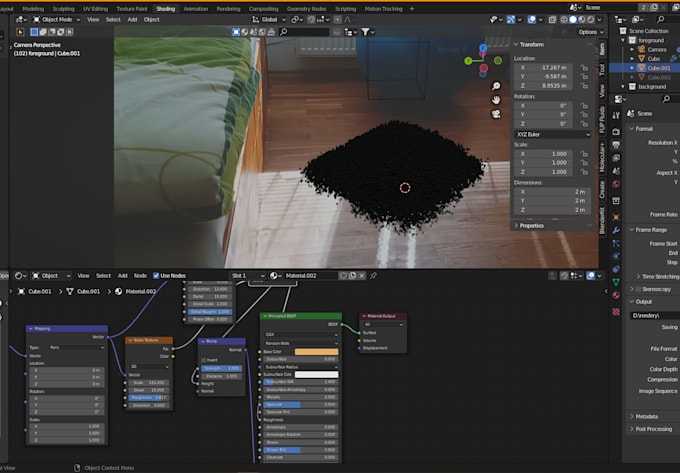This screenshot has height=473, width=680.
Task: Toggle show overlays button
Action: point(532,20)
